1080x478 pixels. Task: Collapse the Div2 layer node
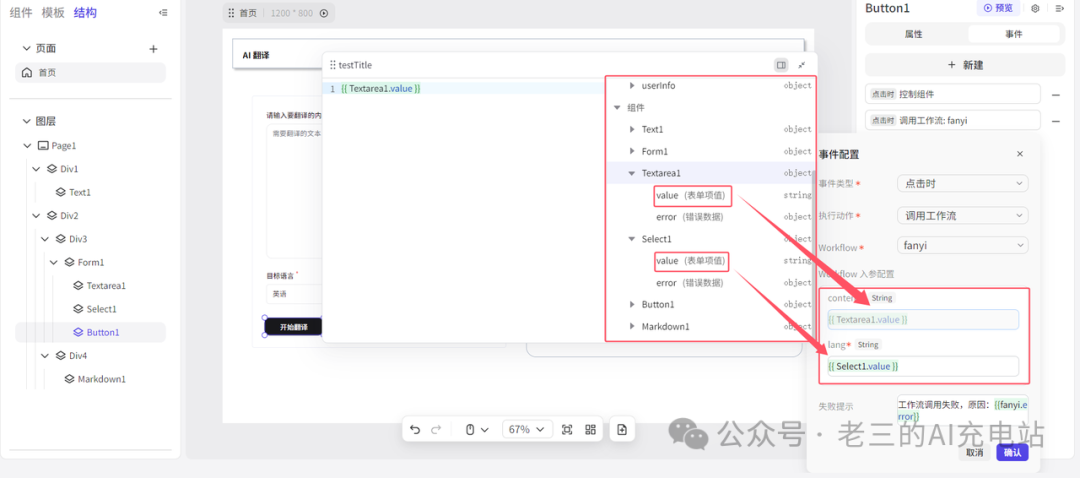pyautogui.click(x=36, y=216)
